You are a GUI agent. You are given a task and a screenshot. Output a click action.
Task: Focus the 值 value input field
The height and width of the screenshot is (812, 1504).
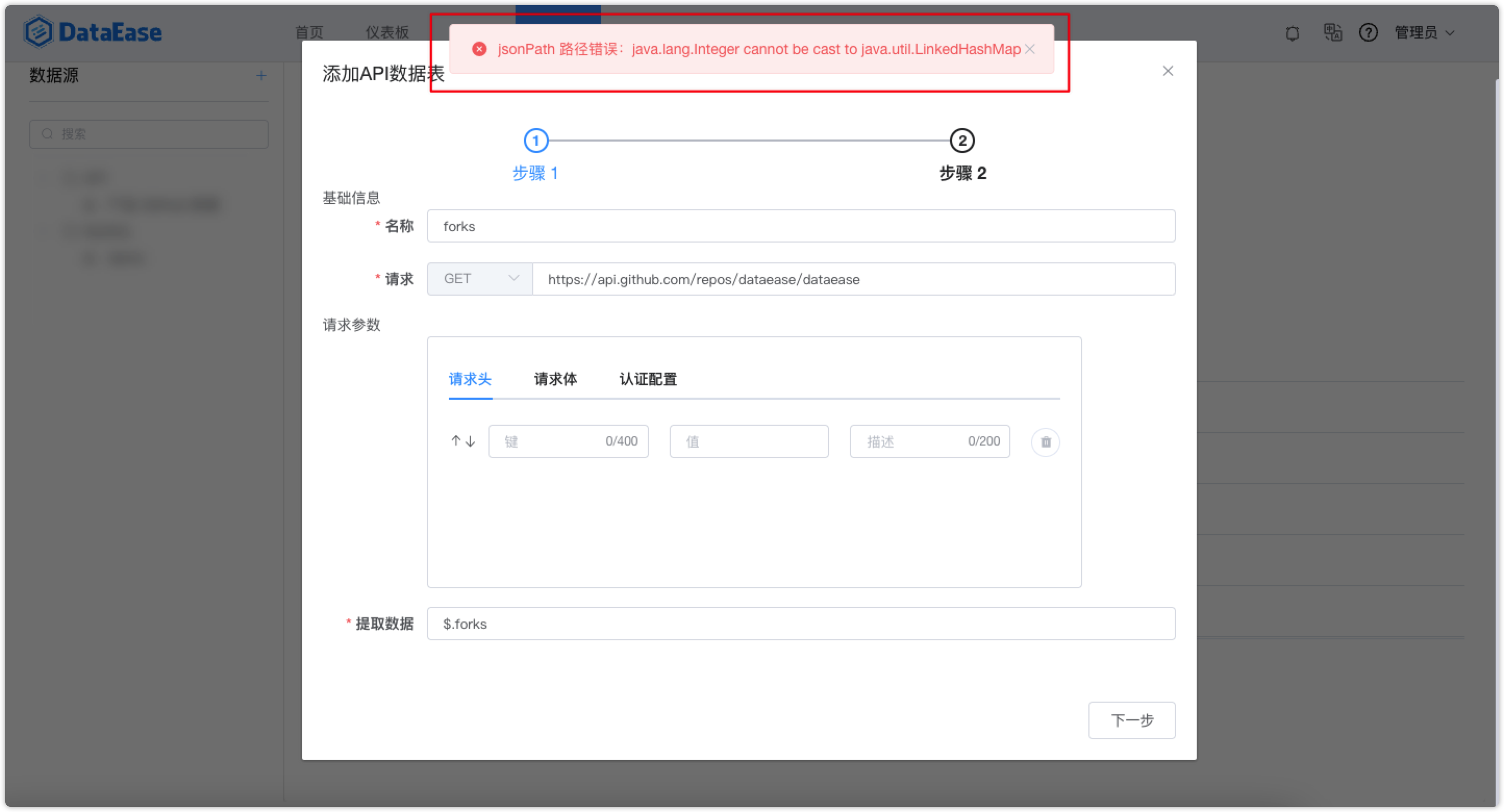coord(749,442)
